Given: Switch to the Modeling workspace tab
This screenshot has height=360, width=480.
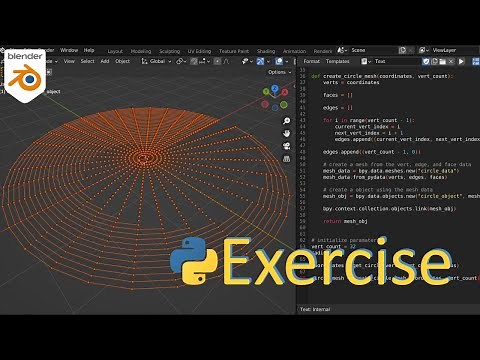Looking at the screenshot, I should click(141, 51).
